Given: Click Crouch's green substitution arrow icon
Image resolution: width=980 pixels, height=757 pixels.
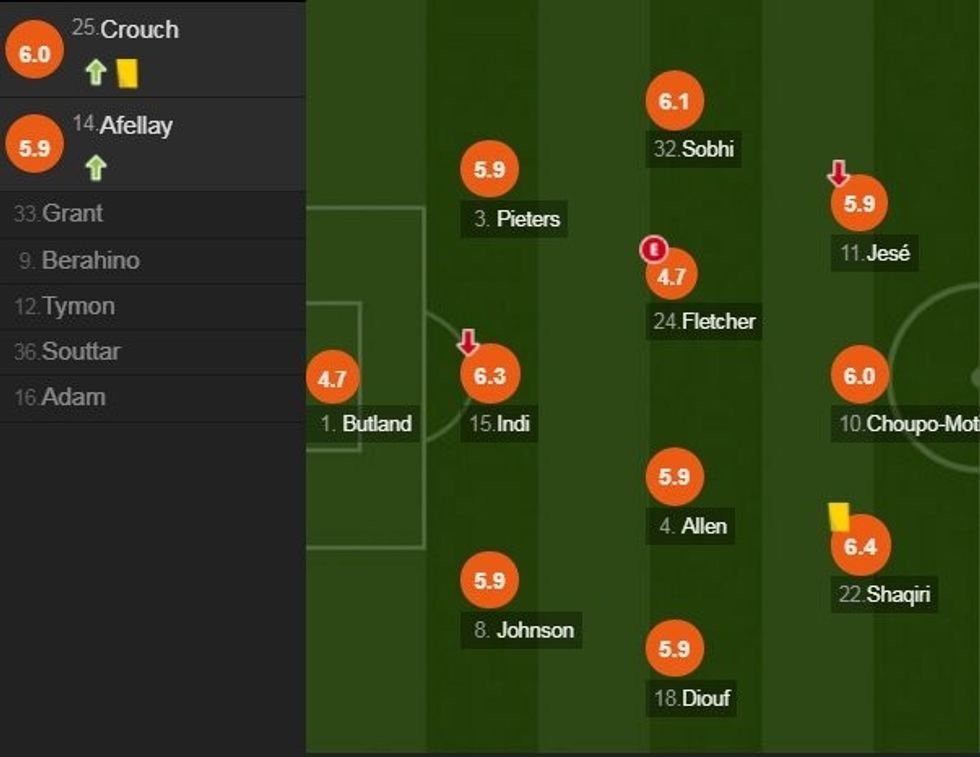Looking at the screenshot, I should pos(95,72).
